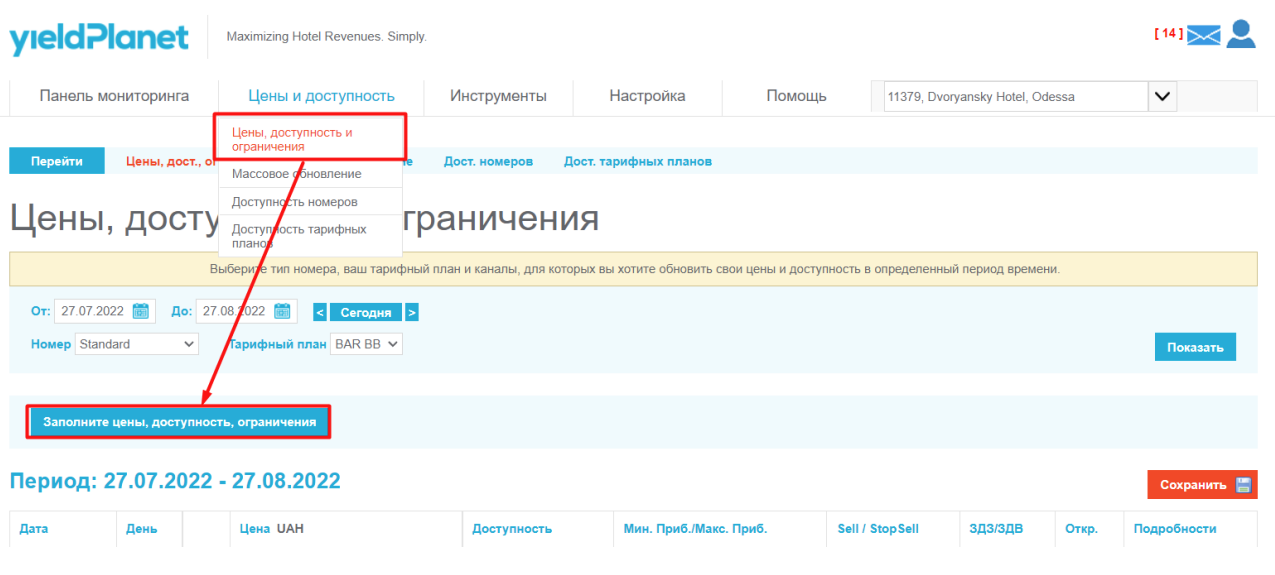The height and width of the screenshot is (575, 1275).
Task: Go to next period arrow
Action: coord(412,312)
